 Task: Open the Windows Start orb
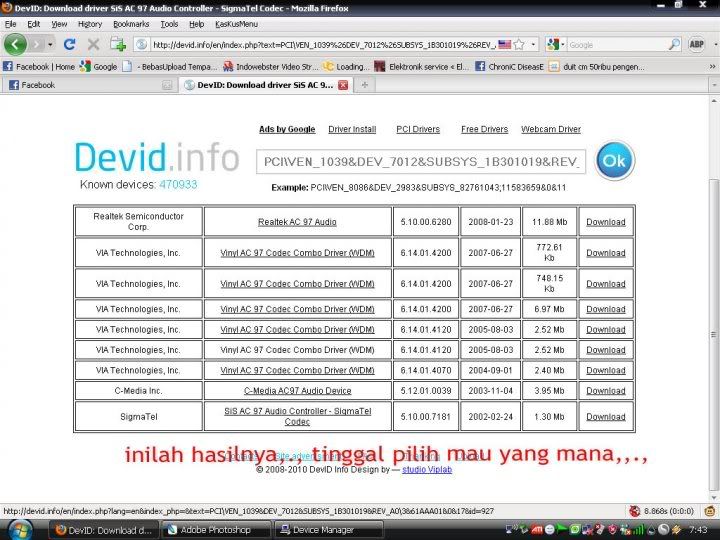coord(19,530)
